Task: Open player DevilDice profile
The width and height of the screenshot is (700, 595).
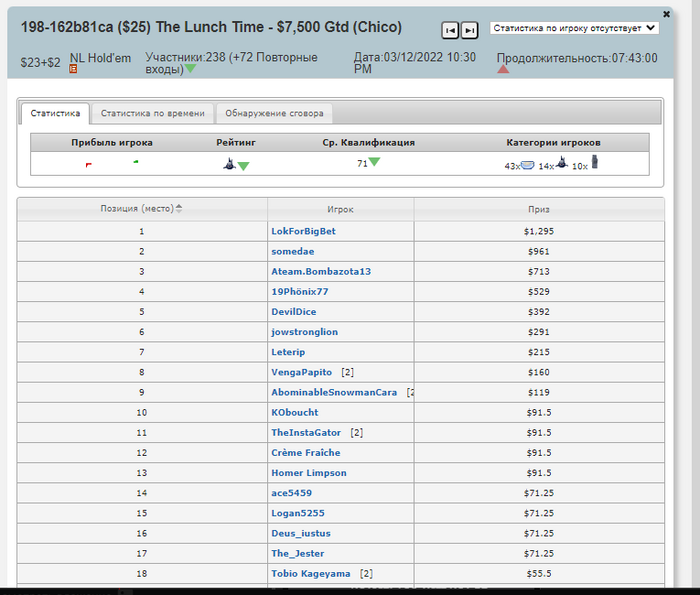Action: [294, 312]
